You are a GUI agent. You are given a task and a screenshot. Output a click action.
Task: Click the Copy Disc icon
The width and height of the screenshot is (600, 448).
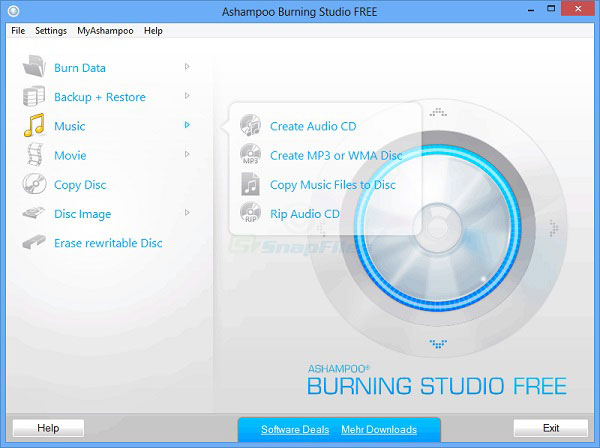[35, 184]
